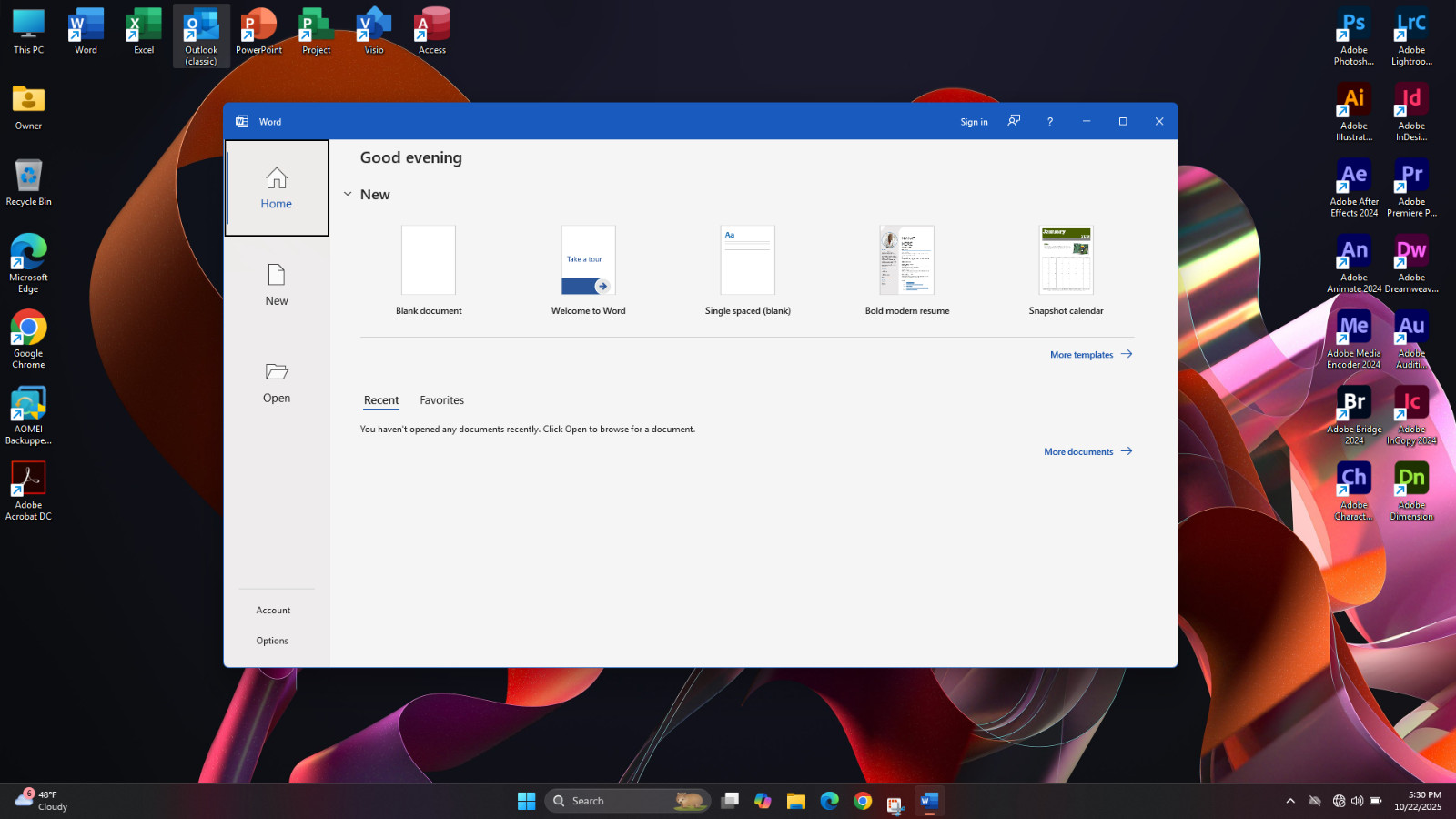
Task: Select the Recycle Bin desktop icon
Action: point(28,184)
